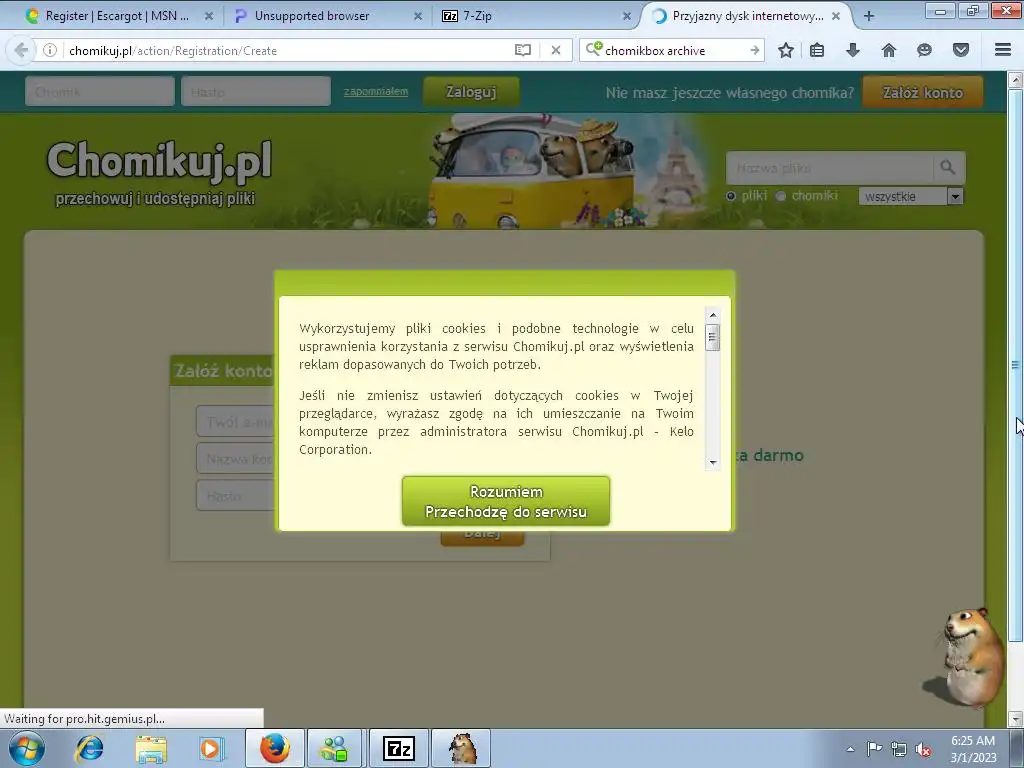Close the Register Escargot tab

209,16
